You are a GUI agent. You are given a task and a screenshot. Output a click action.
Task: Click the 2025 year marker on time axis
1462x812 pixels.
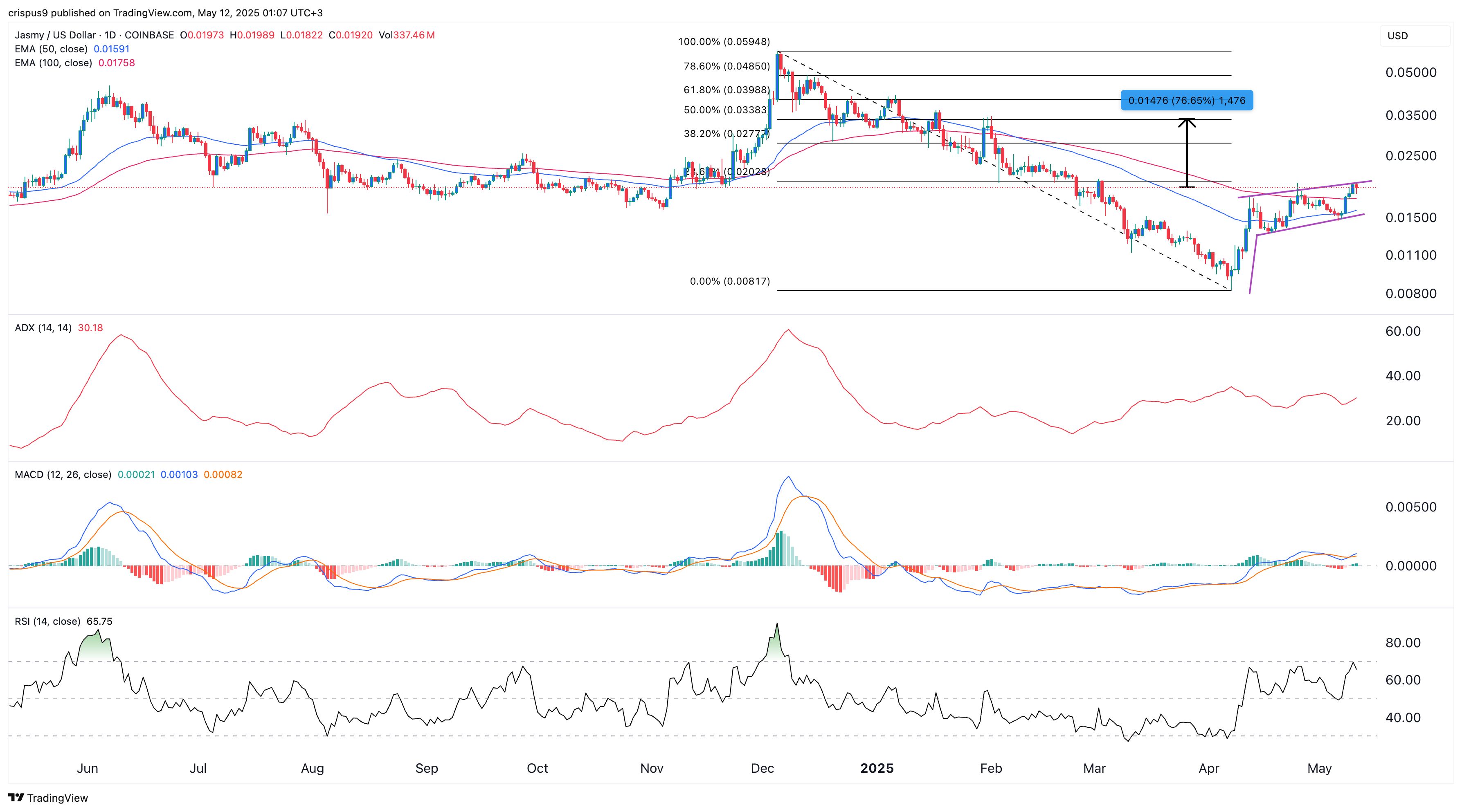click(x=877, y=768)
